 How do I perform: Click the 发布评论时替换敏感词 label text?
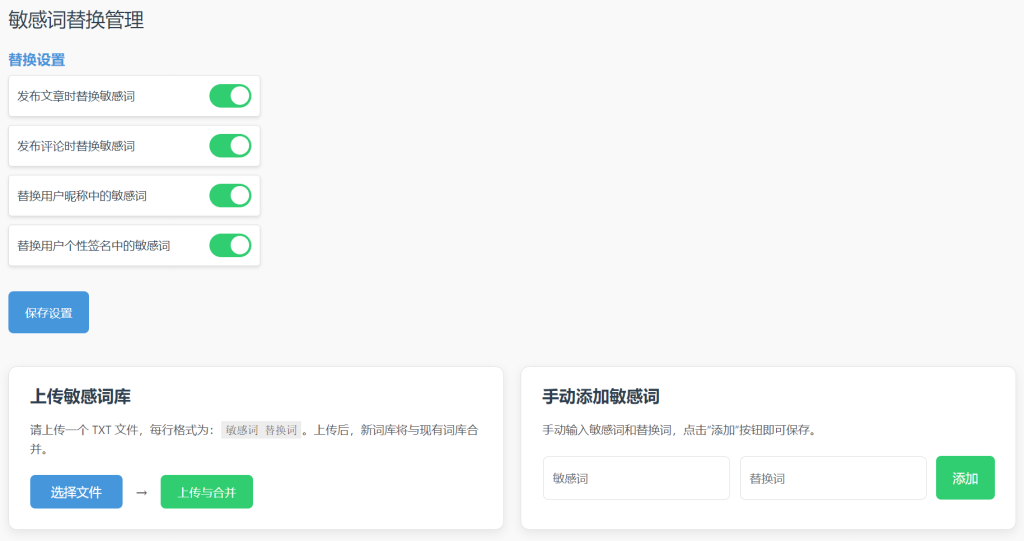coord(76,146)
